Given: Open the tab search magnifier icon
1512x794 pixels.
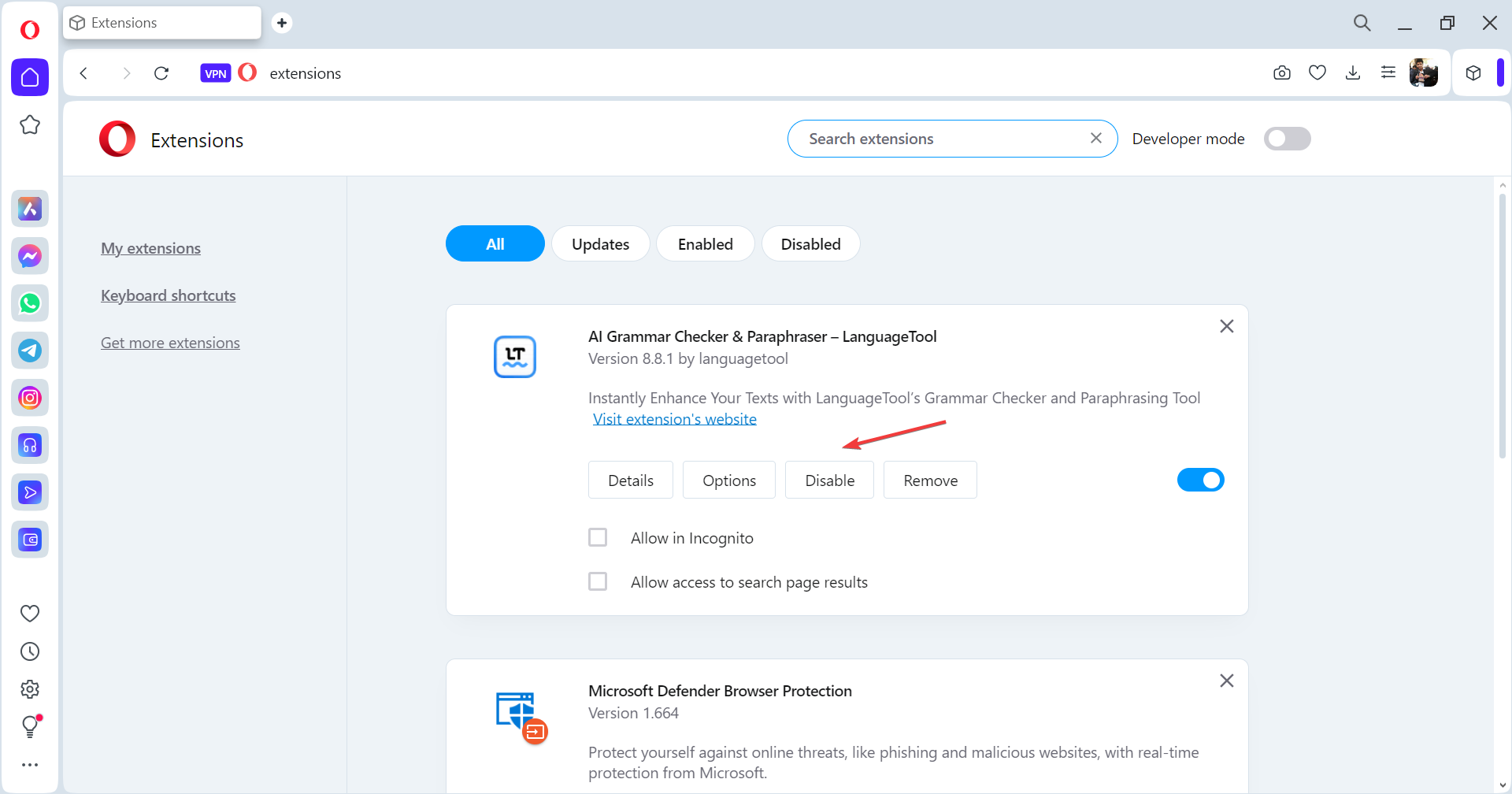Looking at the screenshot, I should (1362, 23).
